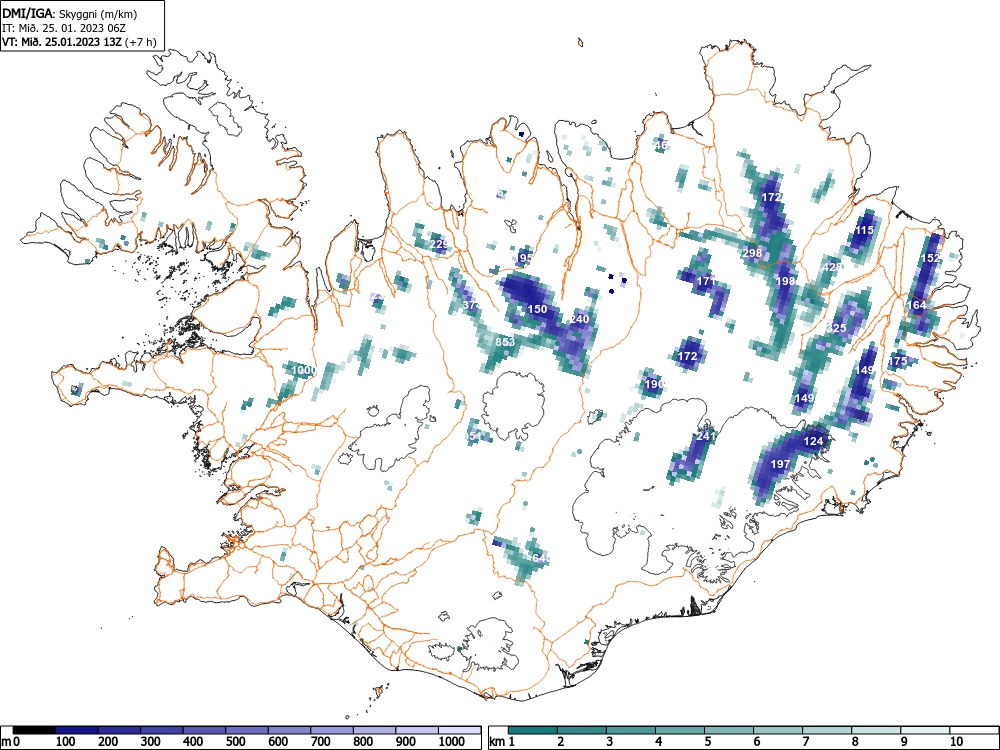1000x750 pixels.
Task: Click the 190 visibility value on the map
Action: click(654, 384)
